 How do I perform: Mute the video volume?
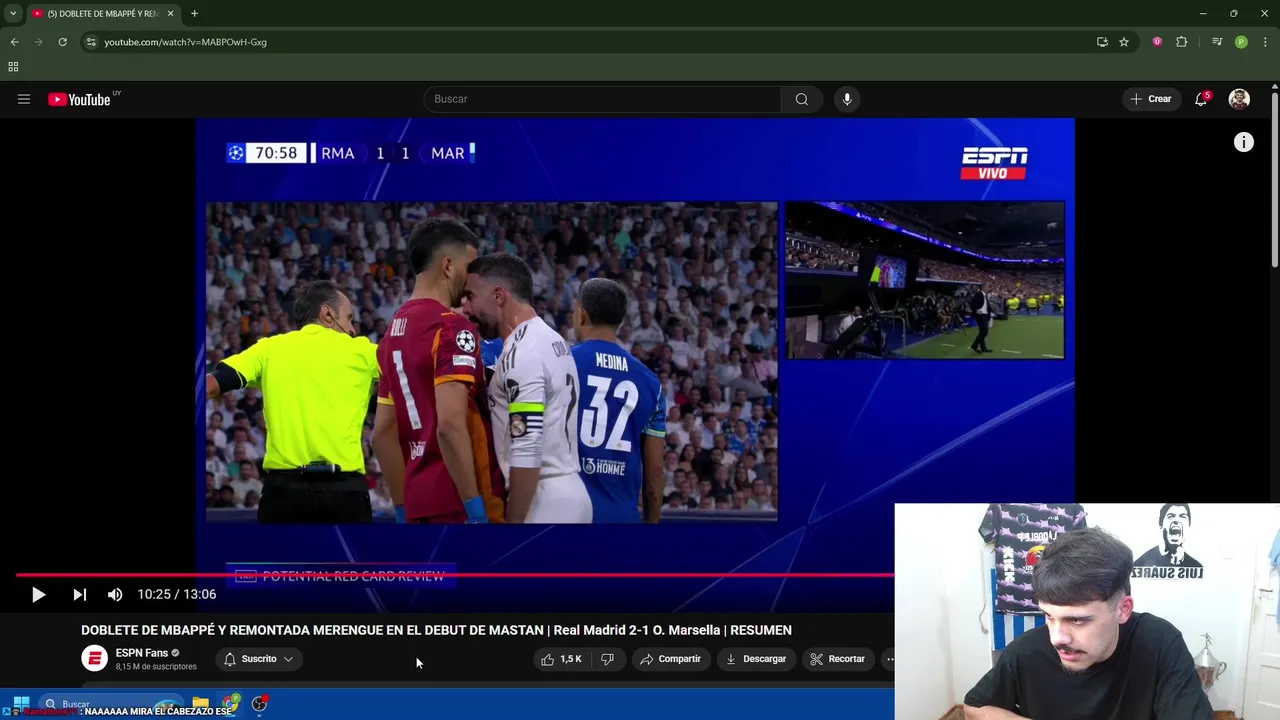115,594
